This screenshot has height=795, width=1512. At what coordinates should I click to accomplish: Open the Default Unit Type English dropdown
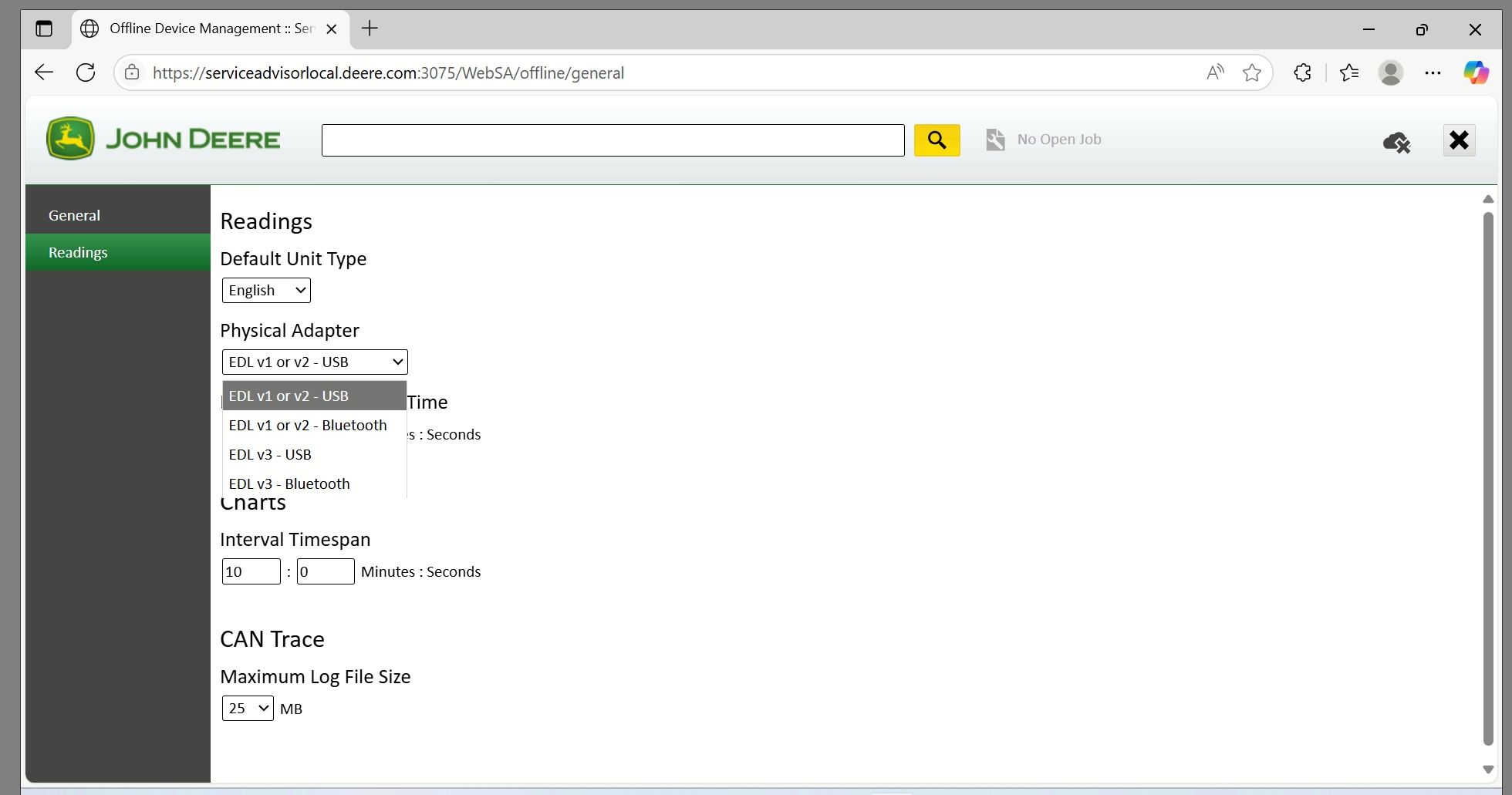[x=266, y=290]
